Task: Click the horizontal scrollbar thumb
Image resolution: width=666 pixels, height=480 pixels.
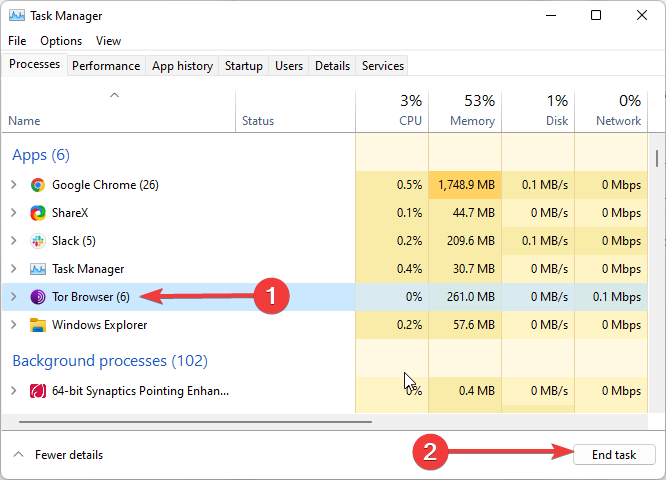Action: click(195, 422)
